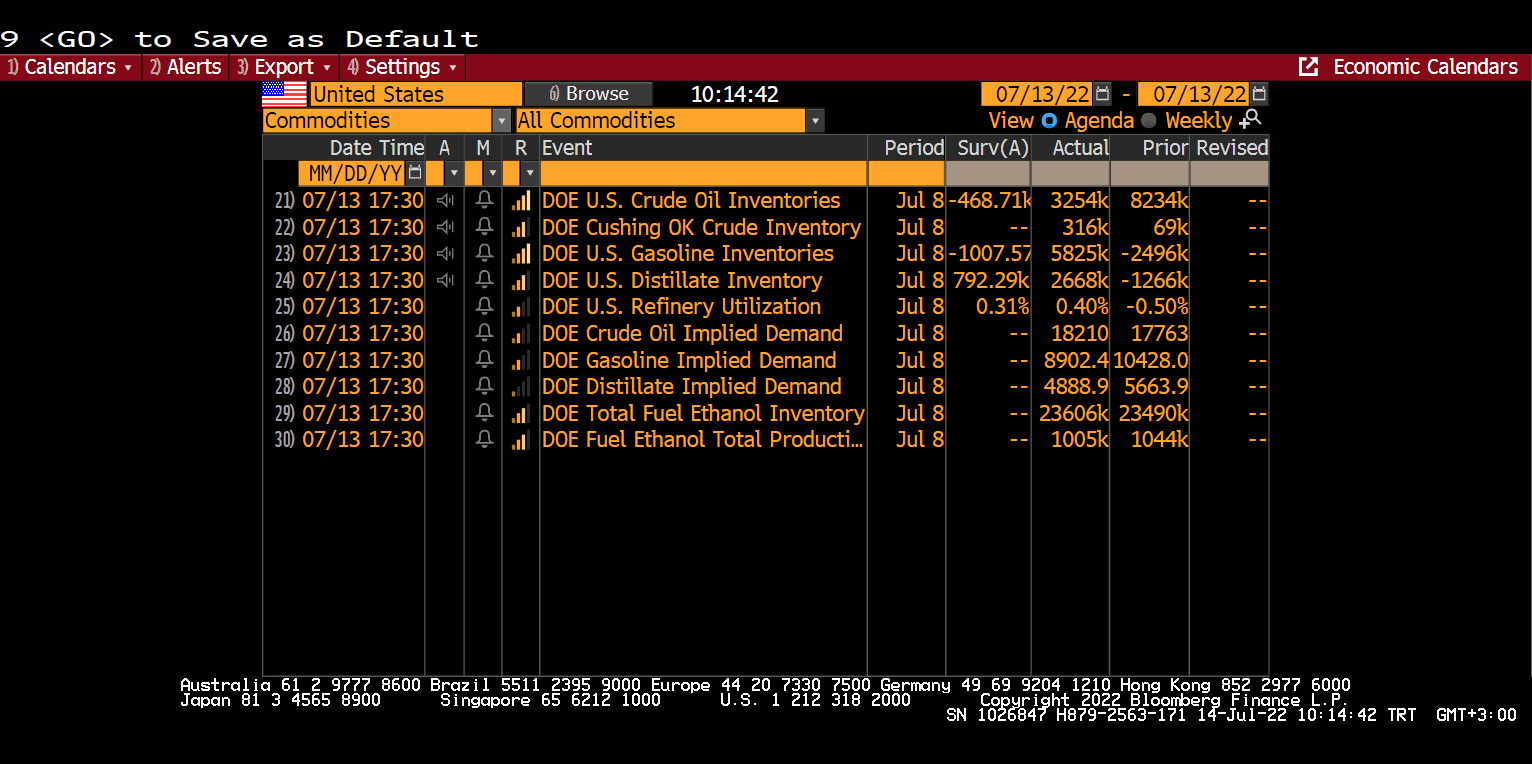
Task: Open the R column filter dropdown
Action: pos(530,173)
